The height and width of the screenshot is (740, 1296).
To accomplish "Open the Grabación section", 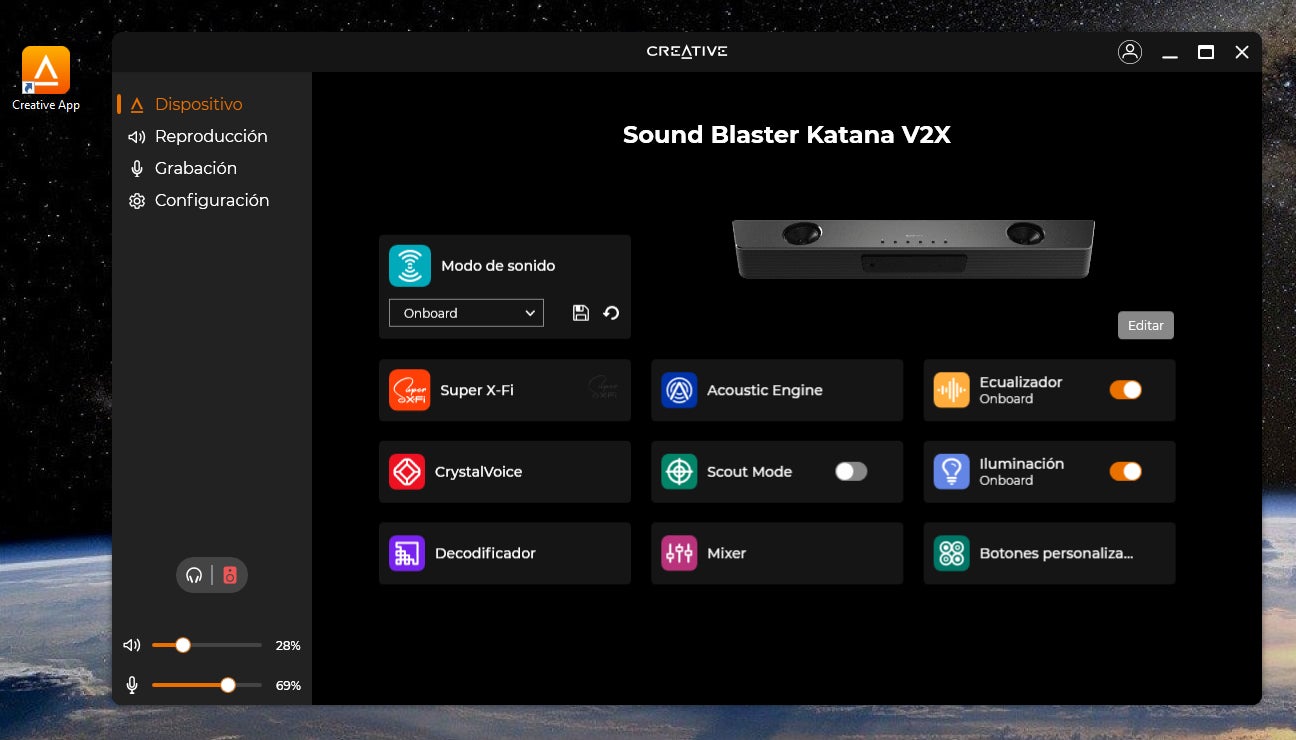I will (x=195, y=168).
